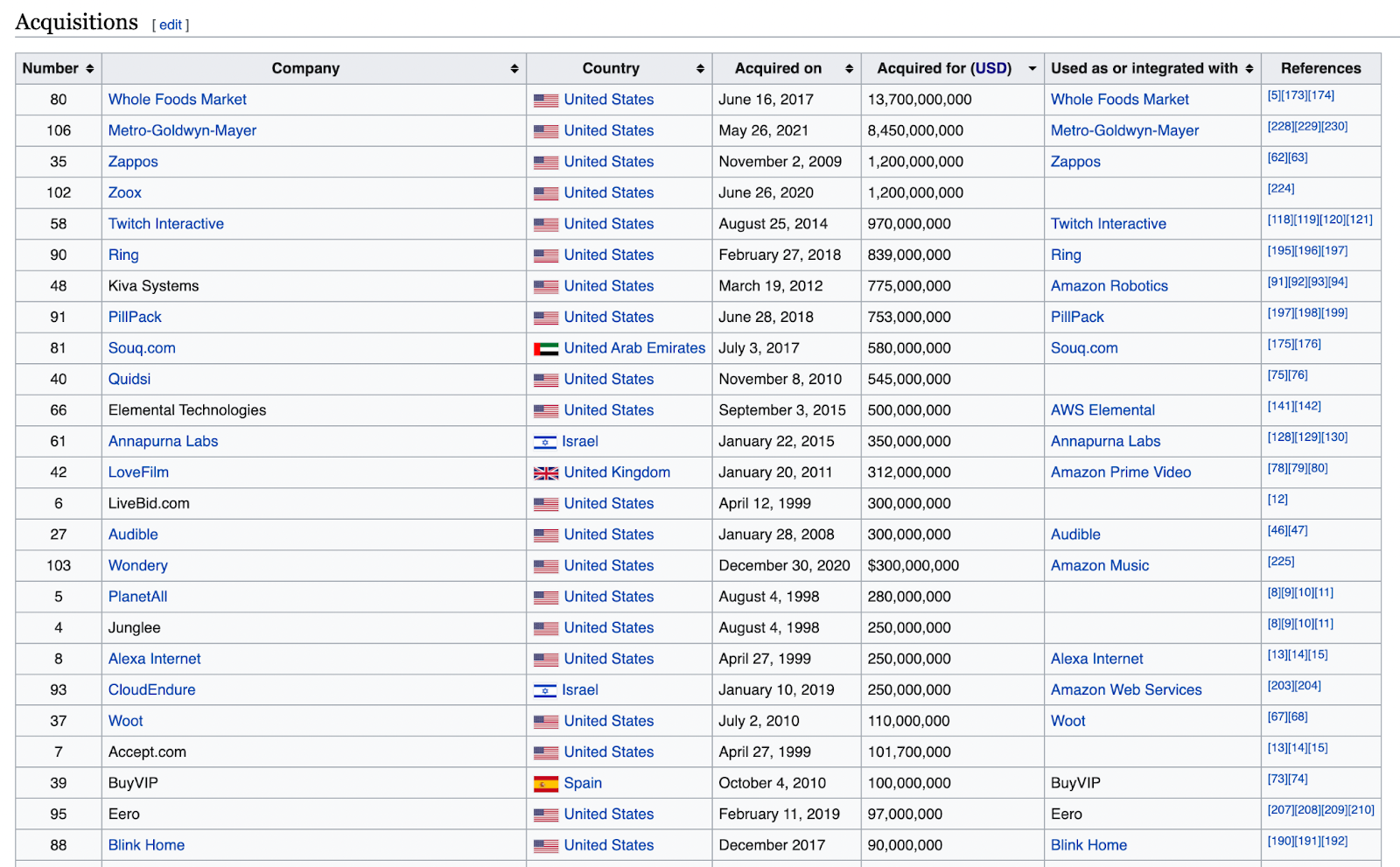Follow the CloudEndure link
This screenshot has width=1400, height=867.
coord(152,689)
